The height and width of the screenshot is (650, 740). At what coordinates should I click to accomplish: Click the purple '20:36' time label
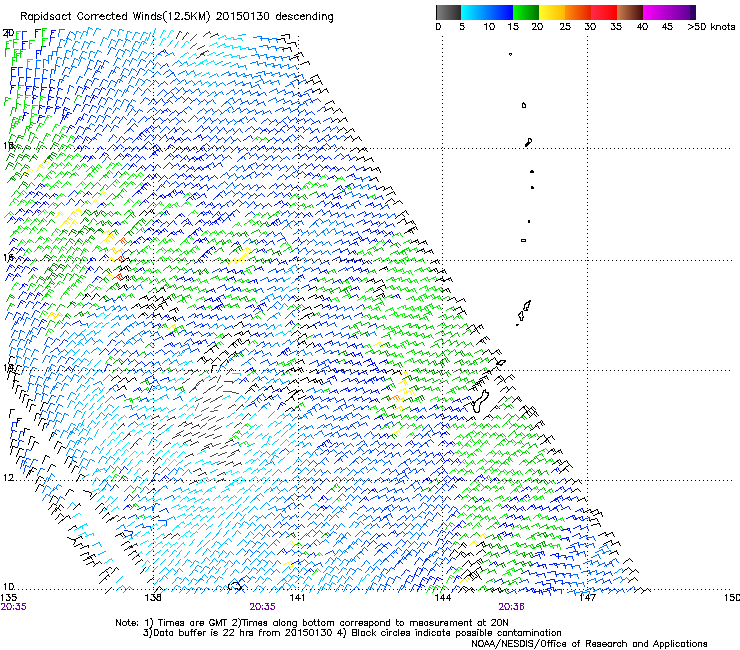511,607
